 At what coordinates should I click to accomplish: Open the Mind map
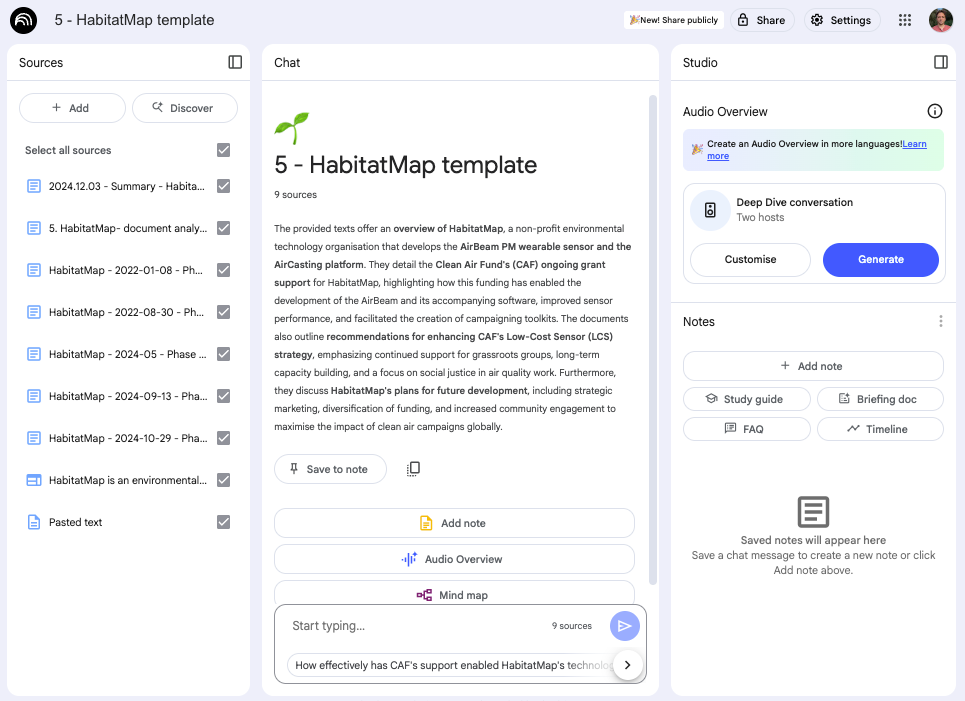454,593
